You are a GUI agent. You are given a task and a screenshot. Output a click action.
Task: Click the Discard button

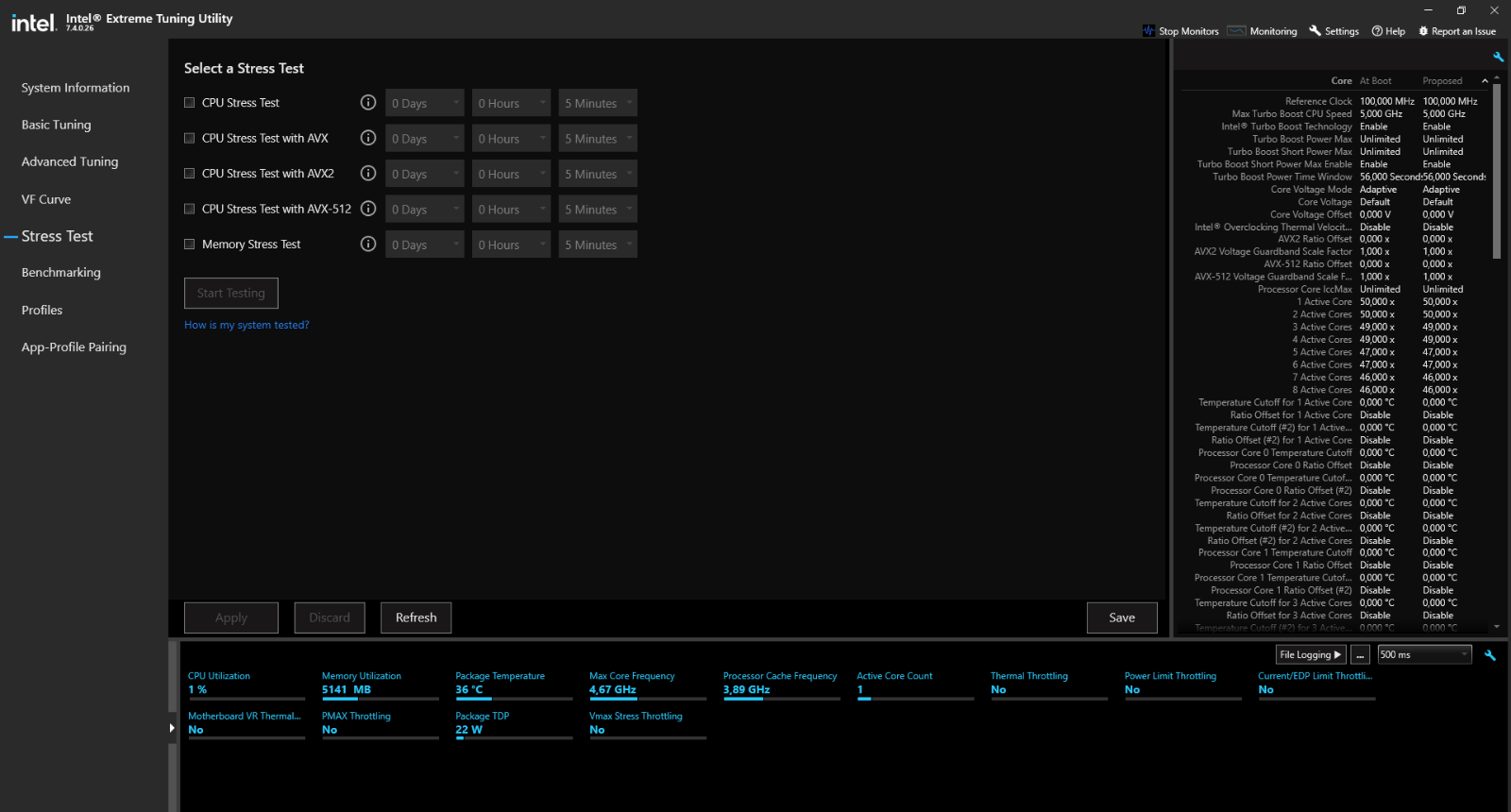[330, 617]
